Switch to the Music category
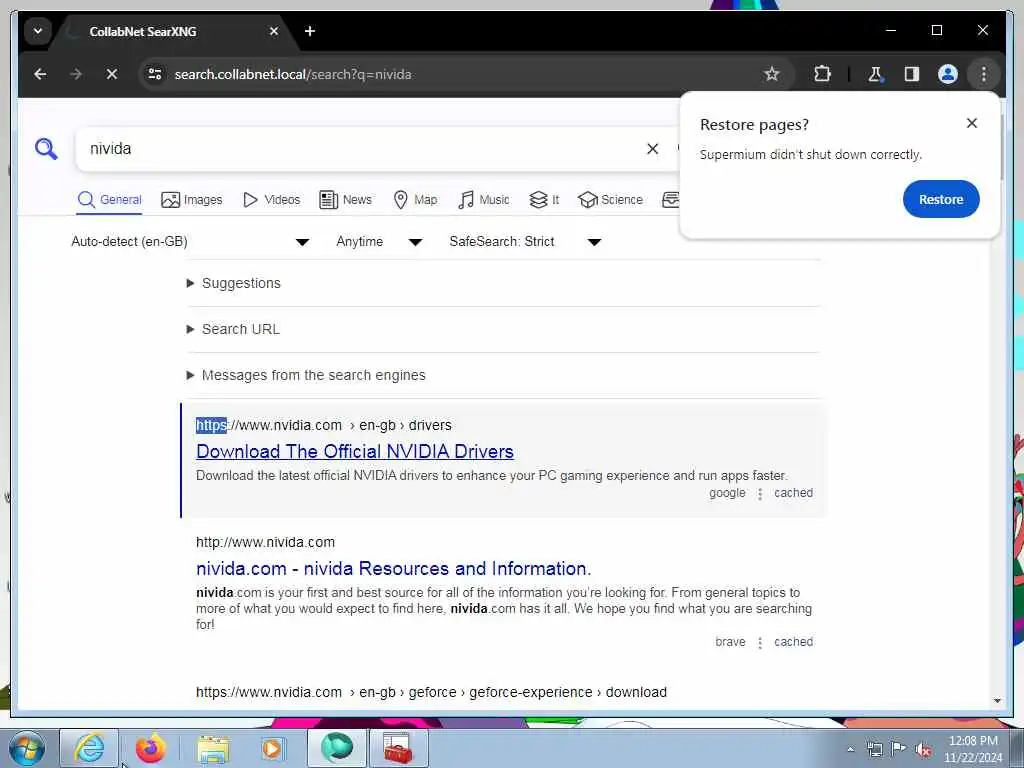This screenshot has height=768, width=1024. click(x=483, y=200)
